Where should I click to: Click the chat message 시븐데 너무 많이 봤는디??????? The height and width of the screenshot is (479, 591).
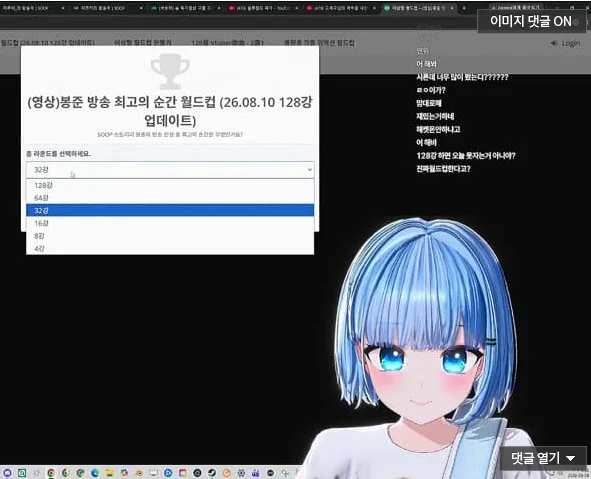[462, 77]
